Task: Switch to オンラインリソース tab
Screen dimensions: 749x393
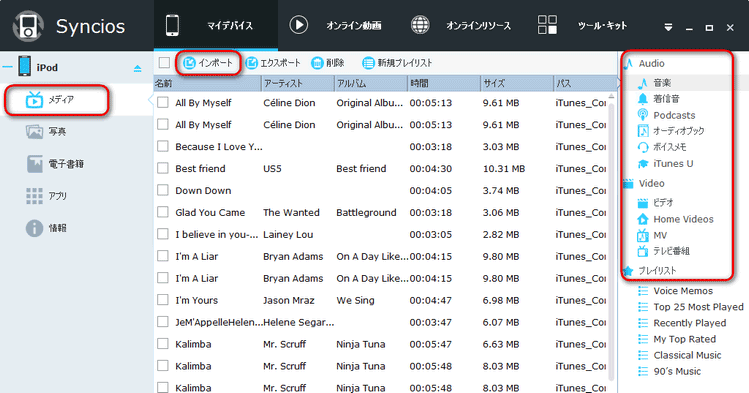Action: coord(460,25)
